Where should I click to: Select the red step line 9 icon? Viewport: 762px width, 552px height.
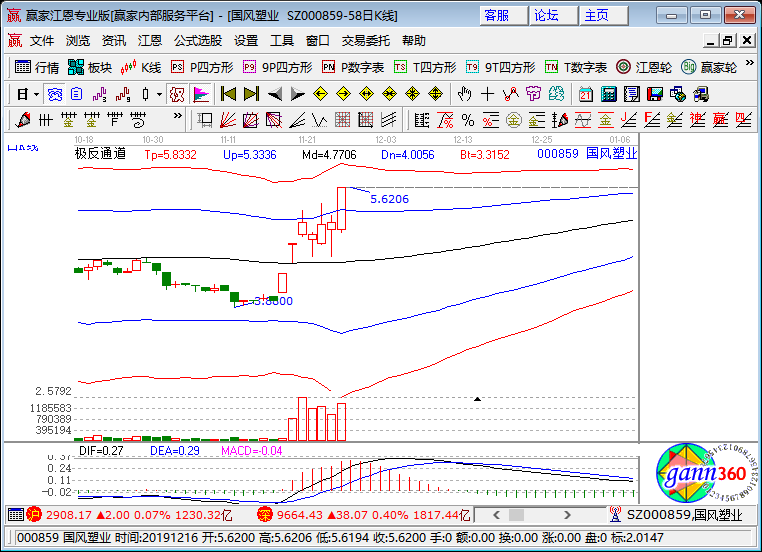tap(123, 94)
